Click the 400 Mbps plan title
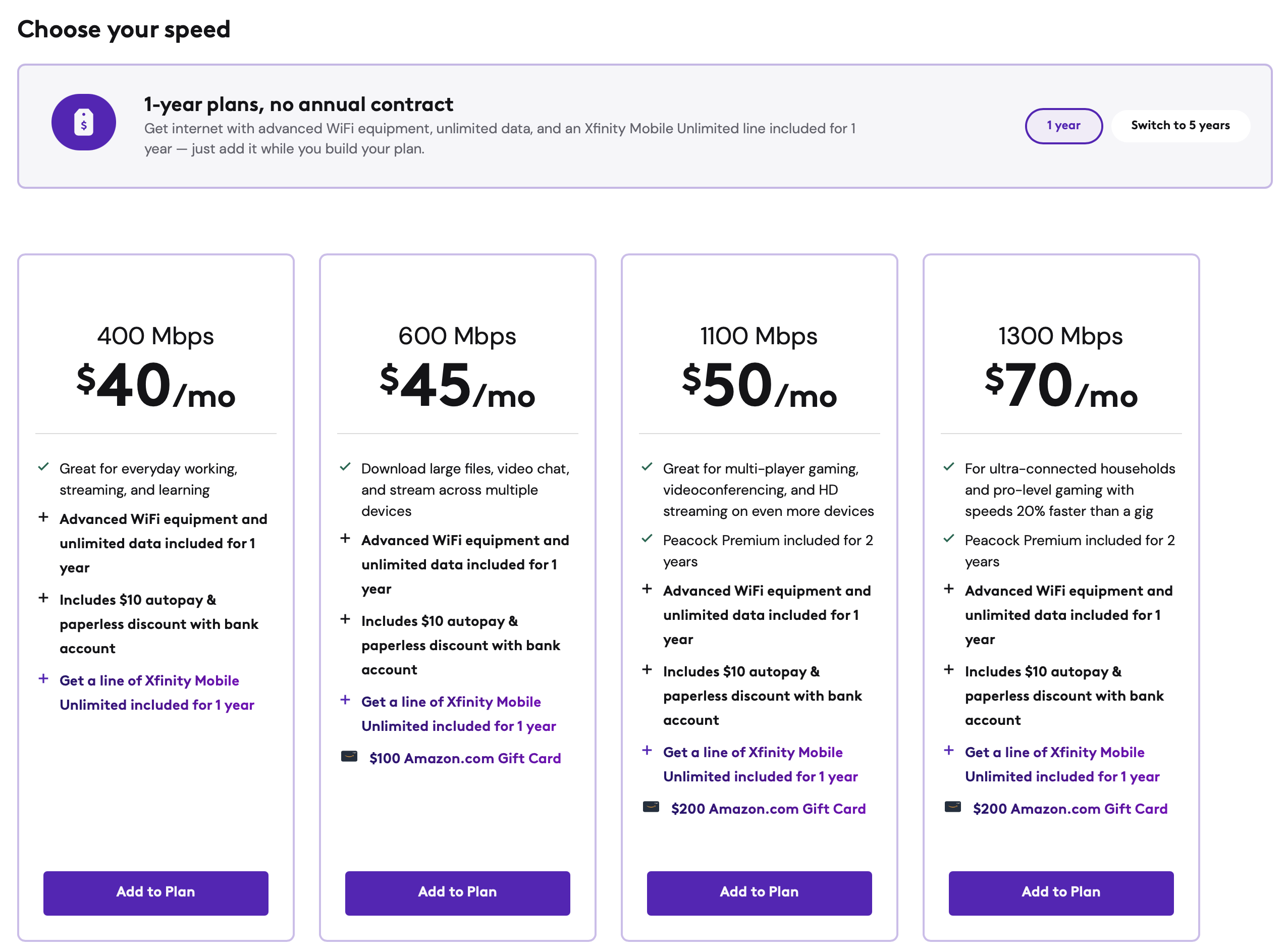Viewport: 1287px width, 952px height. 155,336
